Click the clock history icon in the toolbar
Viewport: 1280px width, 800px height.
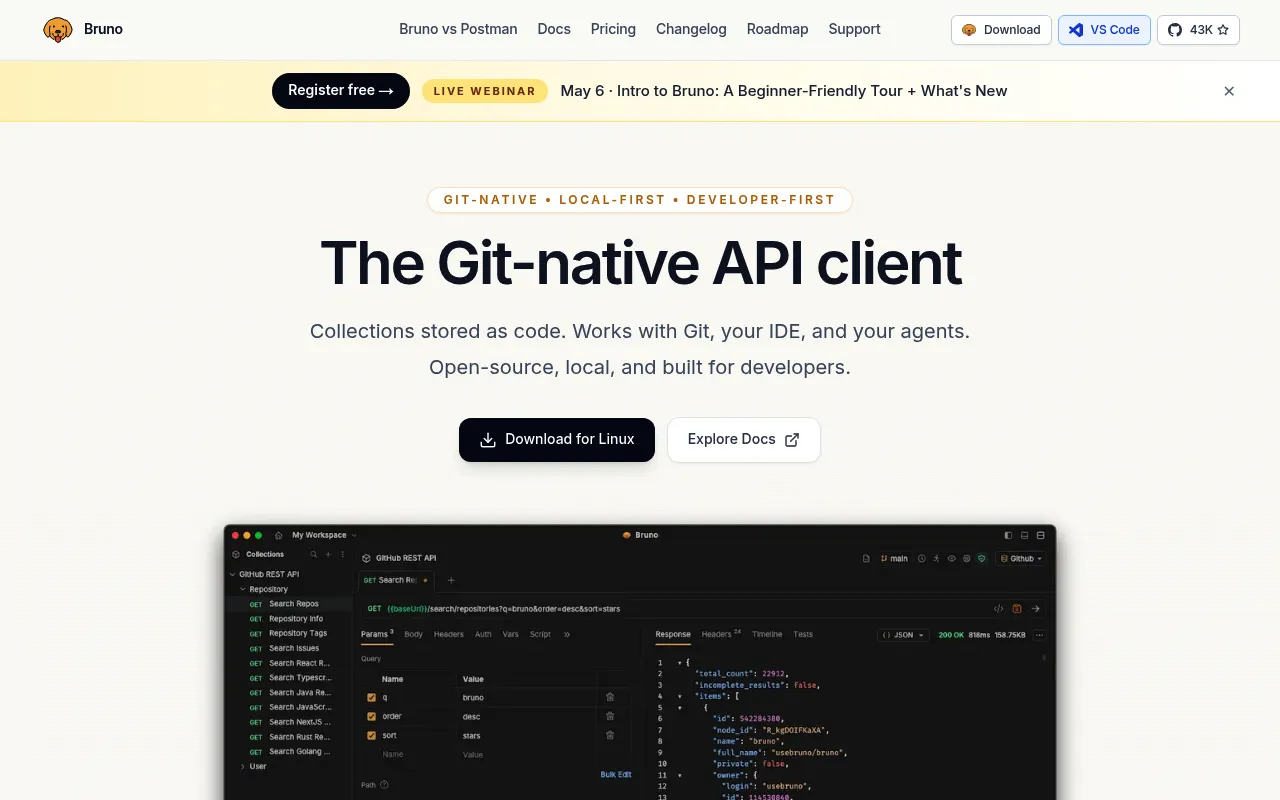click(x=922, y=558)
